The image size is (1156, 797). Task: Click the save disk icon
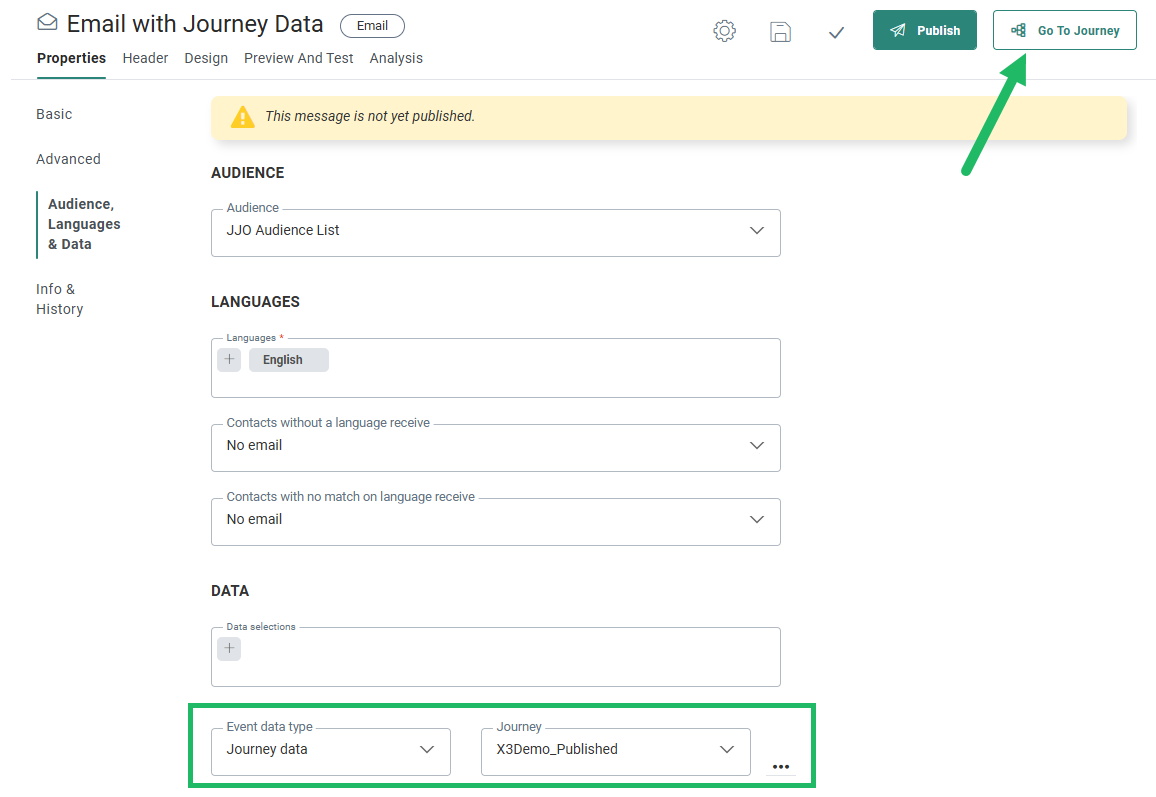[780, 31]
